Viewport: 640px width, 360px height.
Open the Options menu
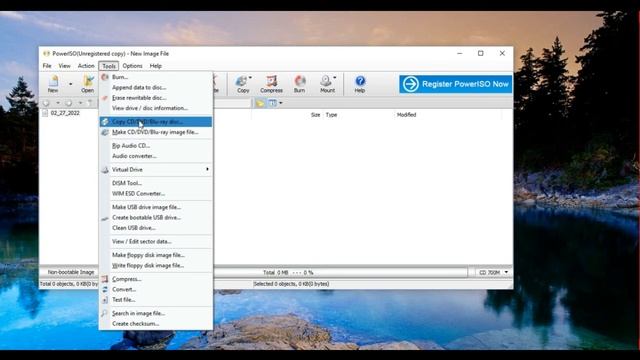tap(132, 66)
